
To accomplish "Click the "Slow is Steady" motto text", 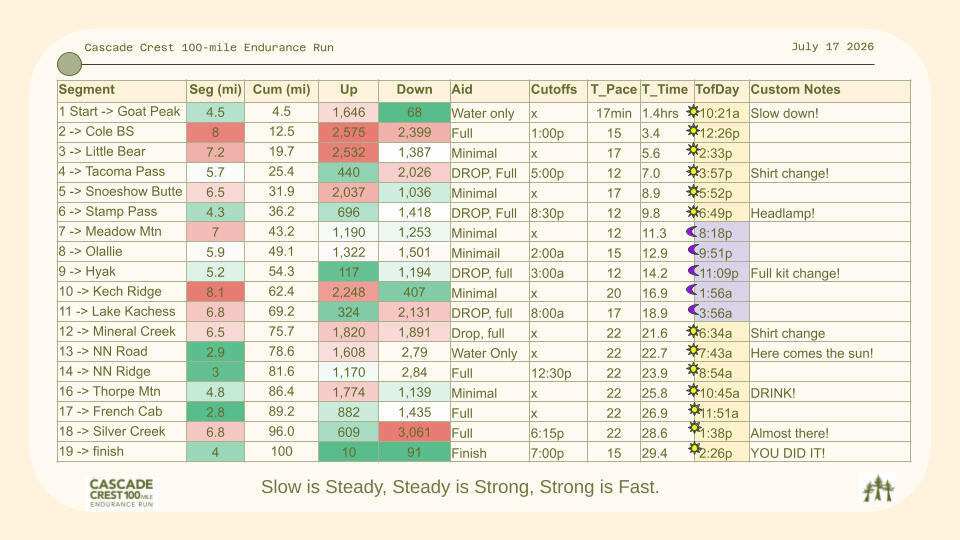I will pyautogui.click(x=460, y=488).
